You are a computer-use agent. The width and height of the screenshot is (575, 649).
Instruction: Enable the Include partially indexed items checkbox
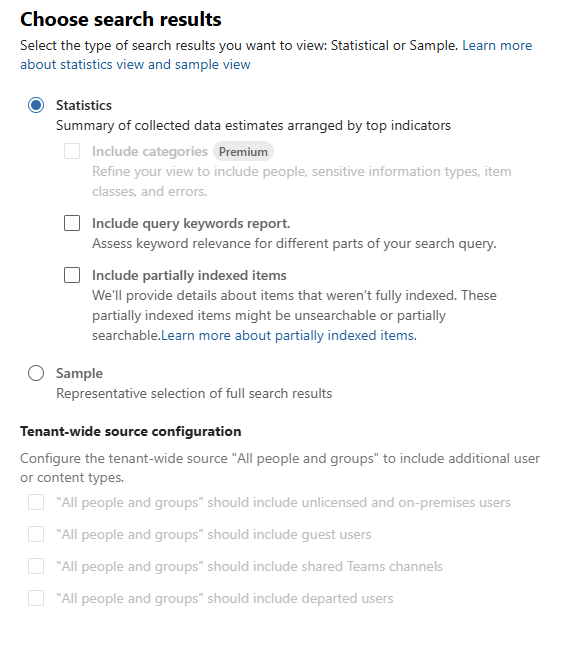(x=72, y=275)
